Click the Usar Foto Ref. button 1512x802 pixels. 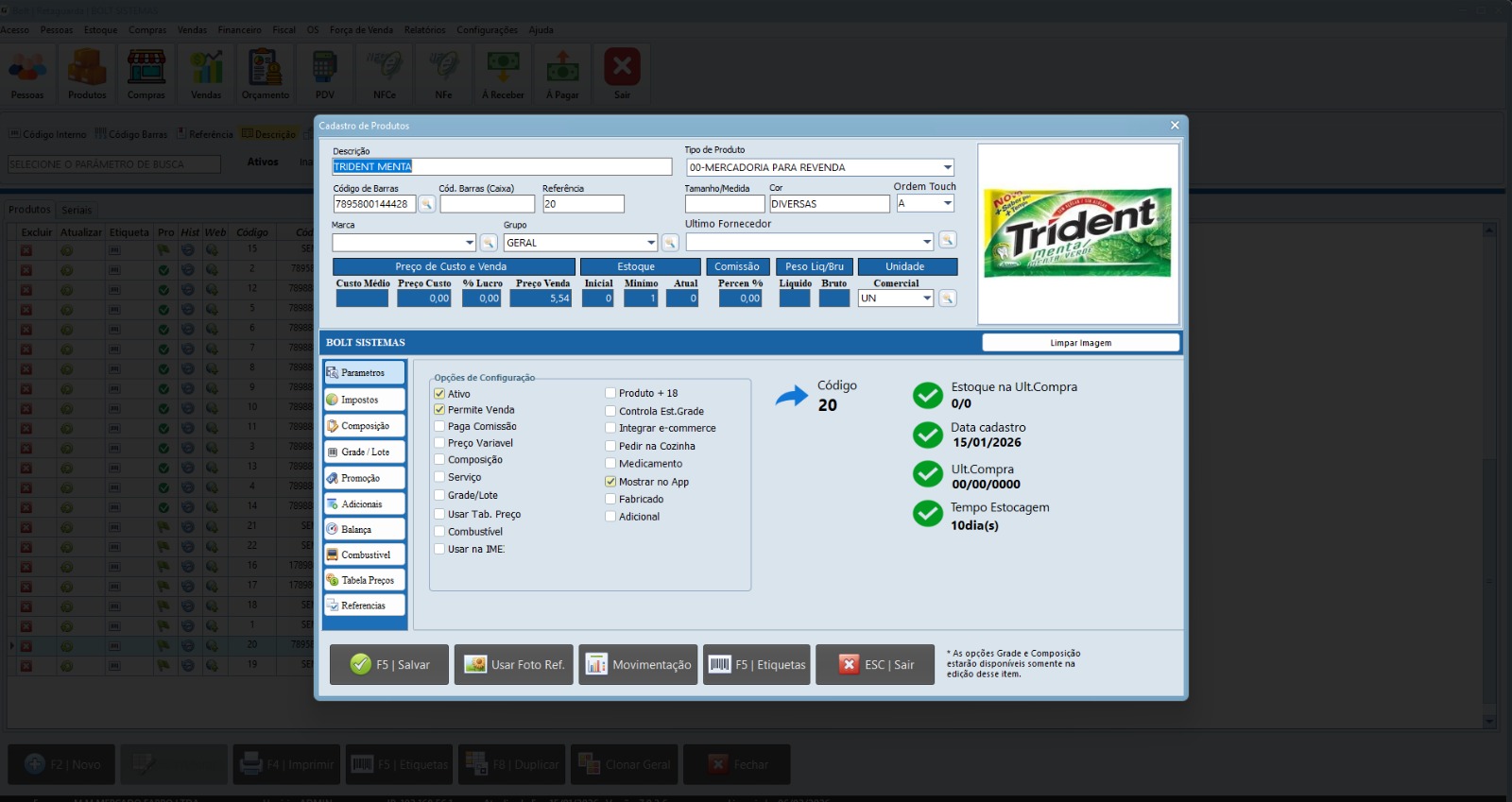click(x=514, y=665)
